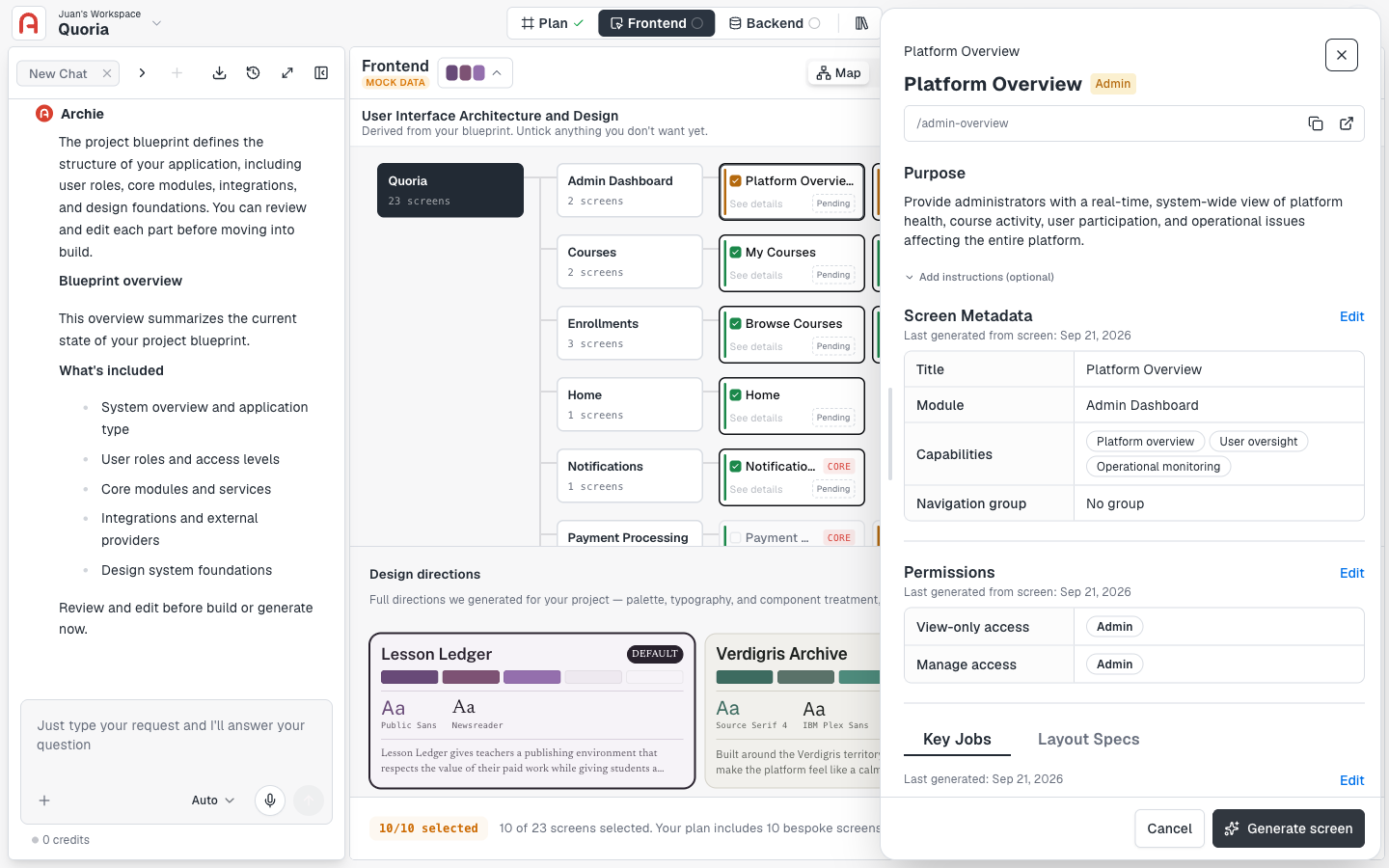Close the Platform Overview panel
Viewport: 1389px width, 868px height.
pos(1342,55)
